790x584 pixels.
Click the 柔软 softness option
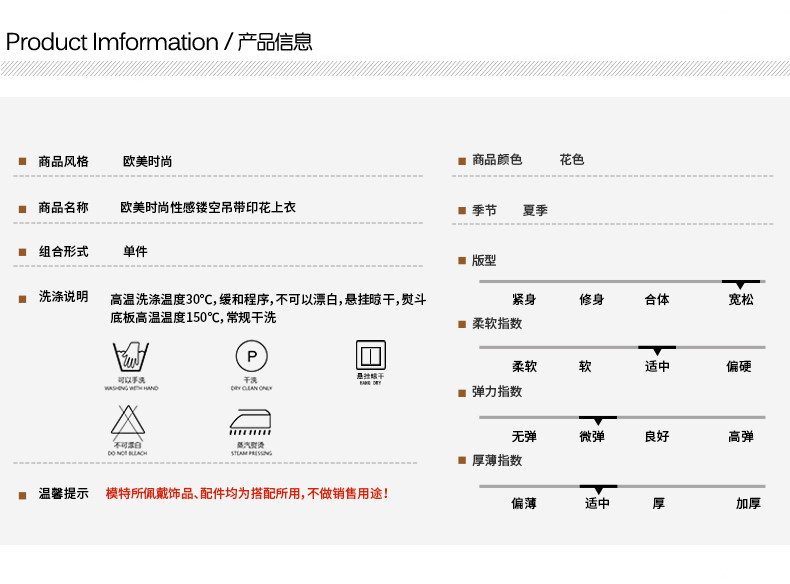(x=524, y=366)
